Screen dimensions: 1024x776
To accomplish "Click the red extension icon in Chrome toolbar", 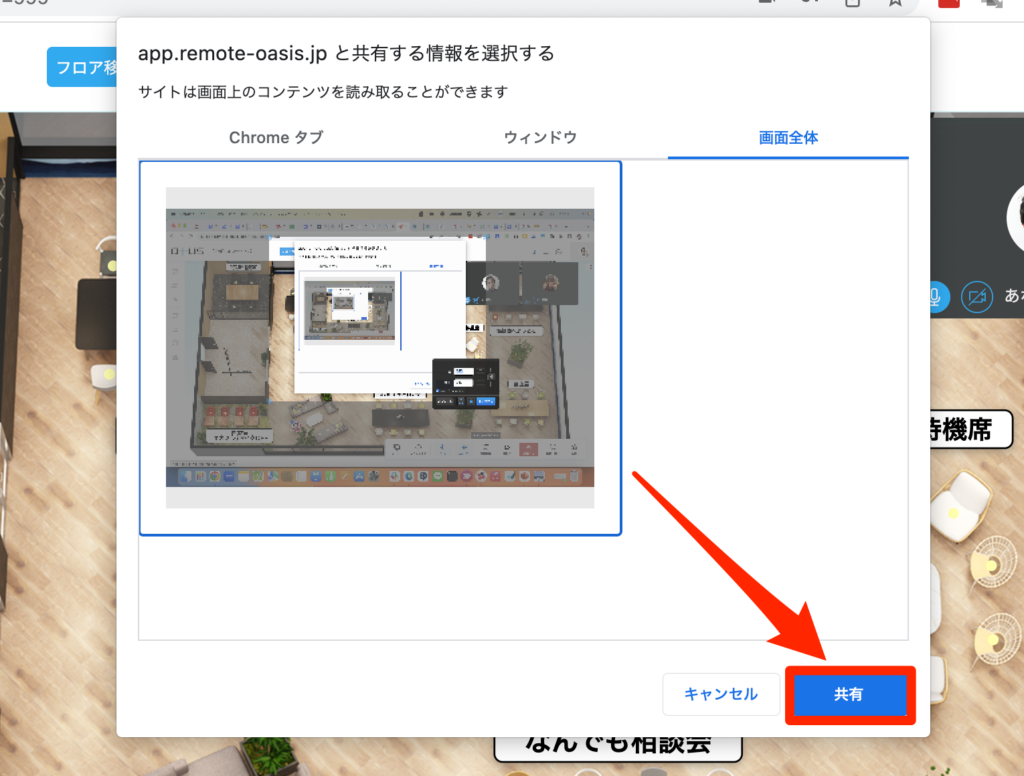I will [x=948, y=4].
